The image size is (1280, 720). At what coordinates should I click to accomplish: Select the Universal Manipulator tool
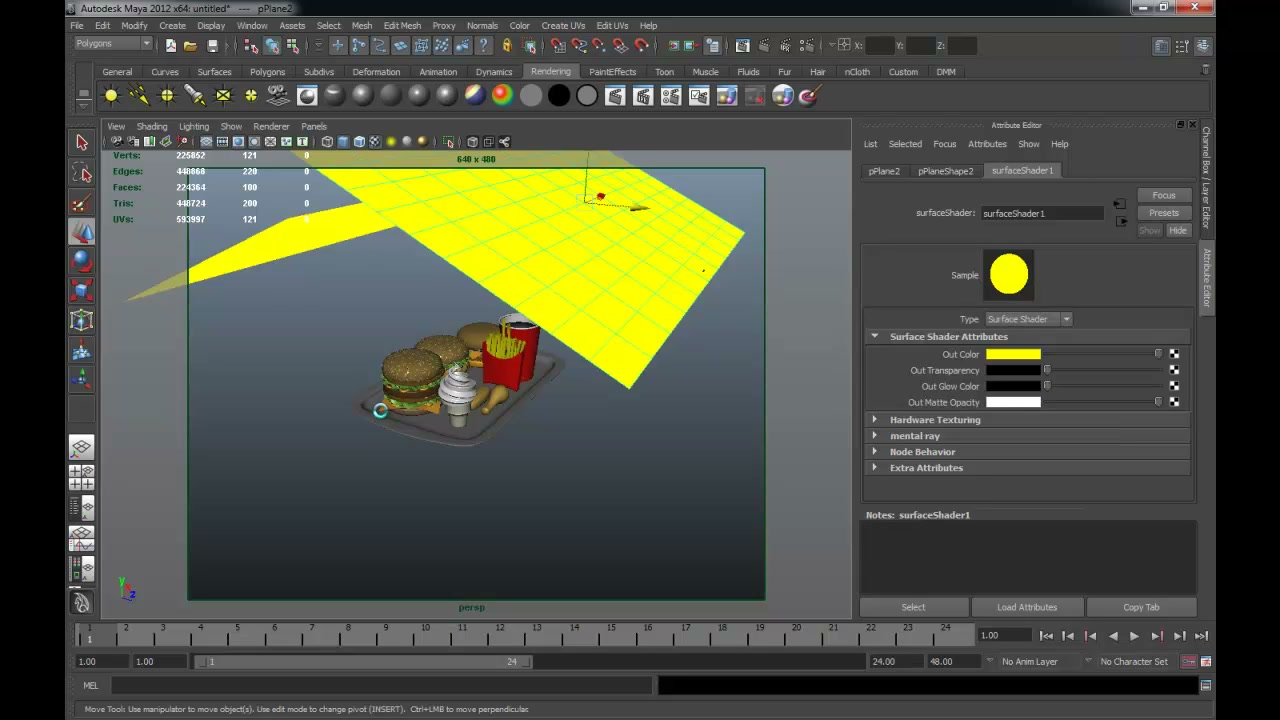82,320
